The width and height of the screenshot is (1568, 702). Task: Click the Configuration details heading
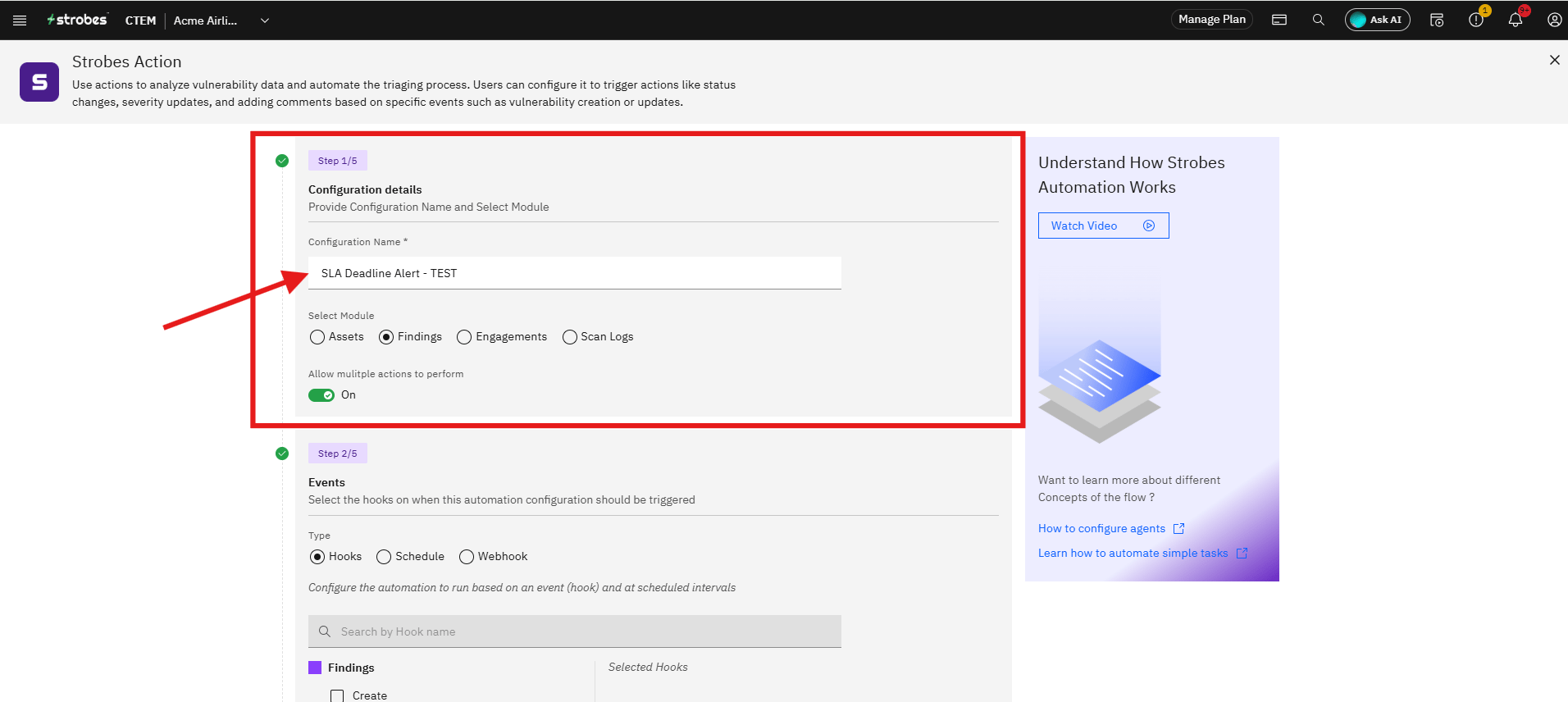pyautogui.click(x=365, y=189)
